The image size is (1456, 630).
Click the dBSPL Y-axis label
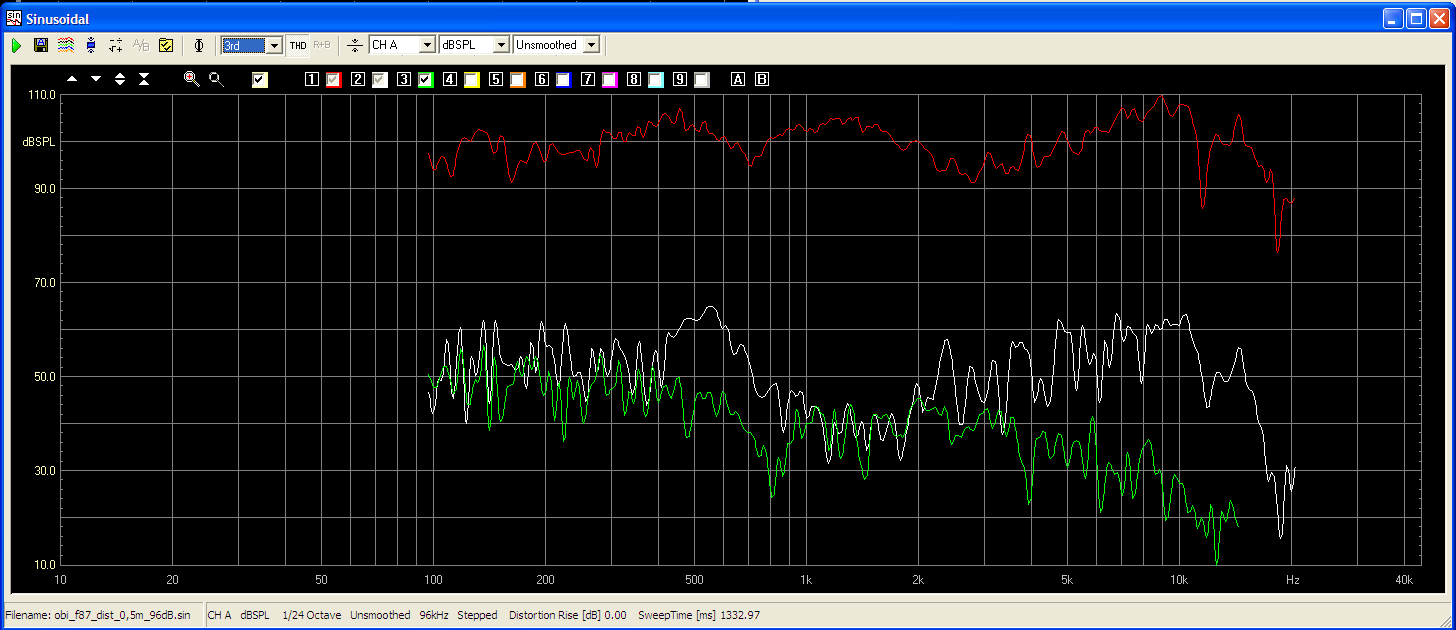click(x=39, y=142)
